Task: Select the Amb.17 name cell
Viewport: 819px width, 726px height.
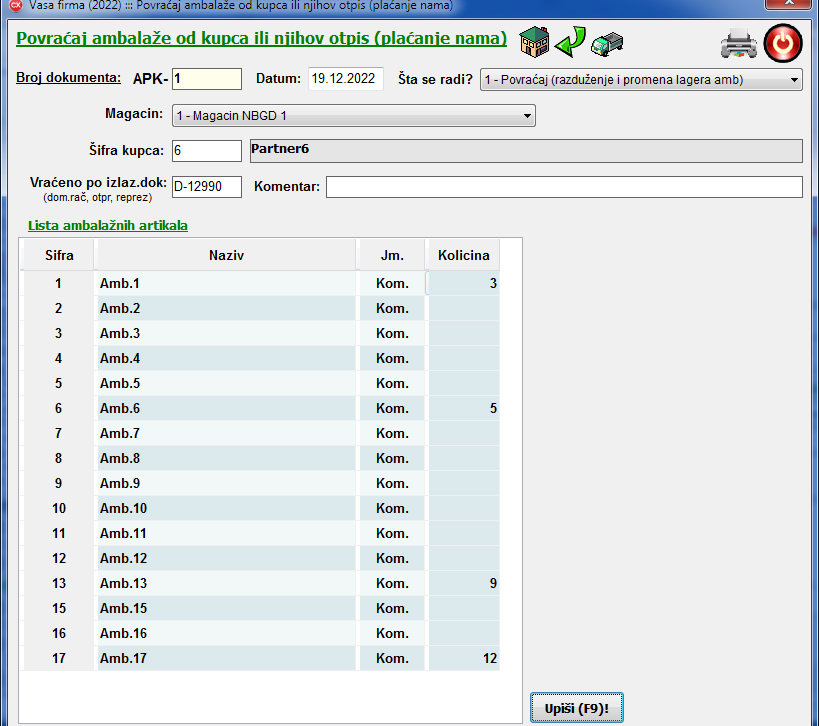Action: coord(226,659)
